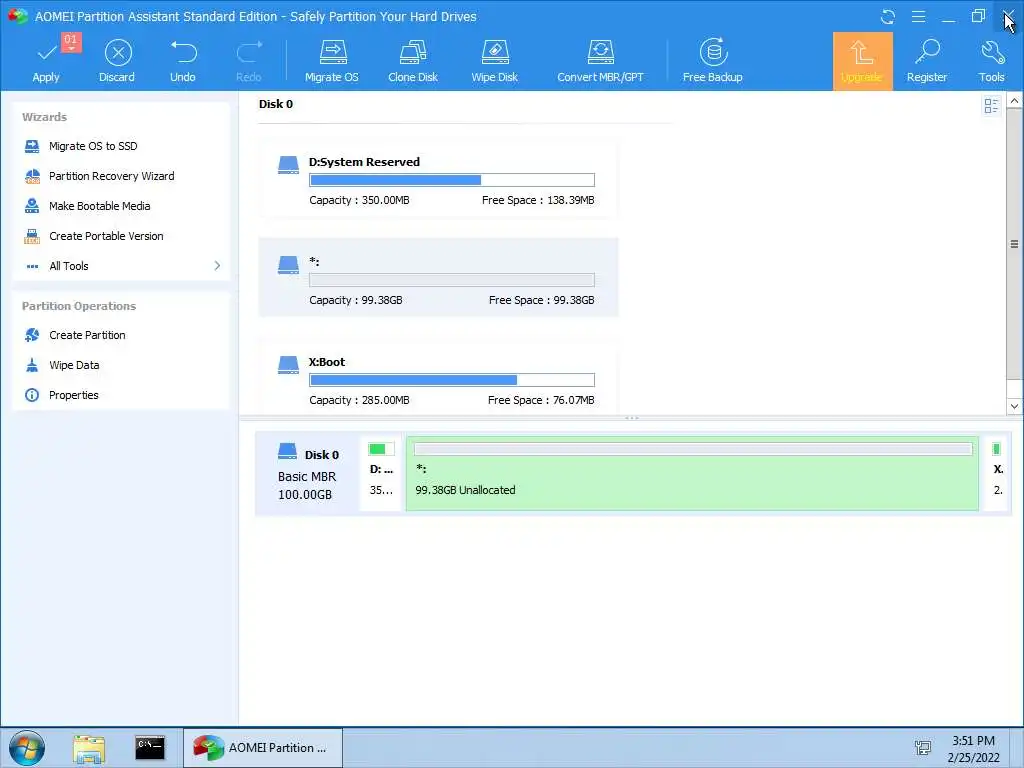The height and width of the screenshot is (768, 1024).
Task: Click the Redo toolbar button
Action: coord(248,61)
